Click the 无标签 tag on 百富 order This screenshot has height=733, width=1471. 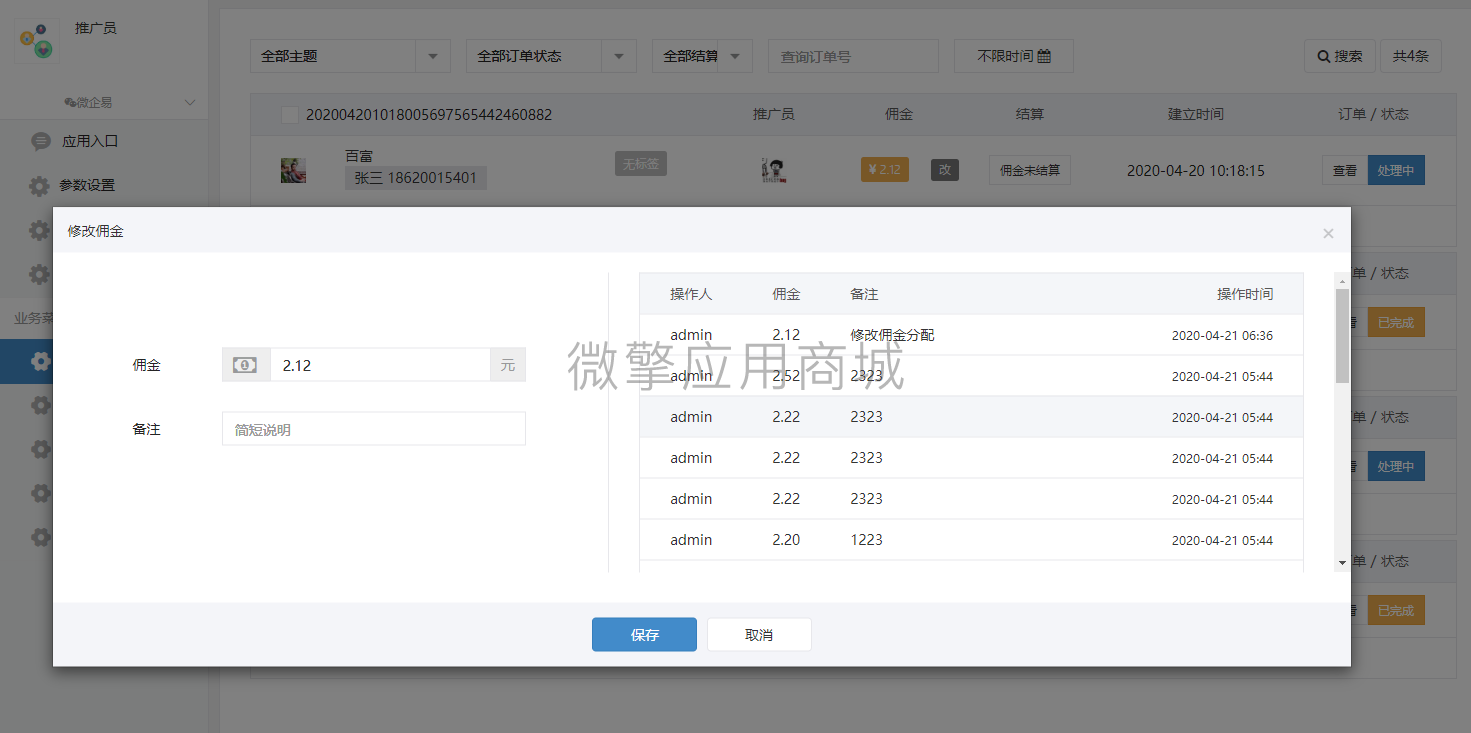[640, 164]
